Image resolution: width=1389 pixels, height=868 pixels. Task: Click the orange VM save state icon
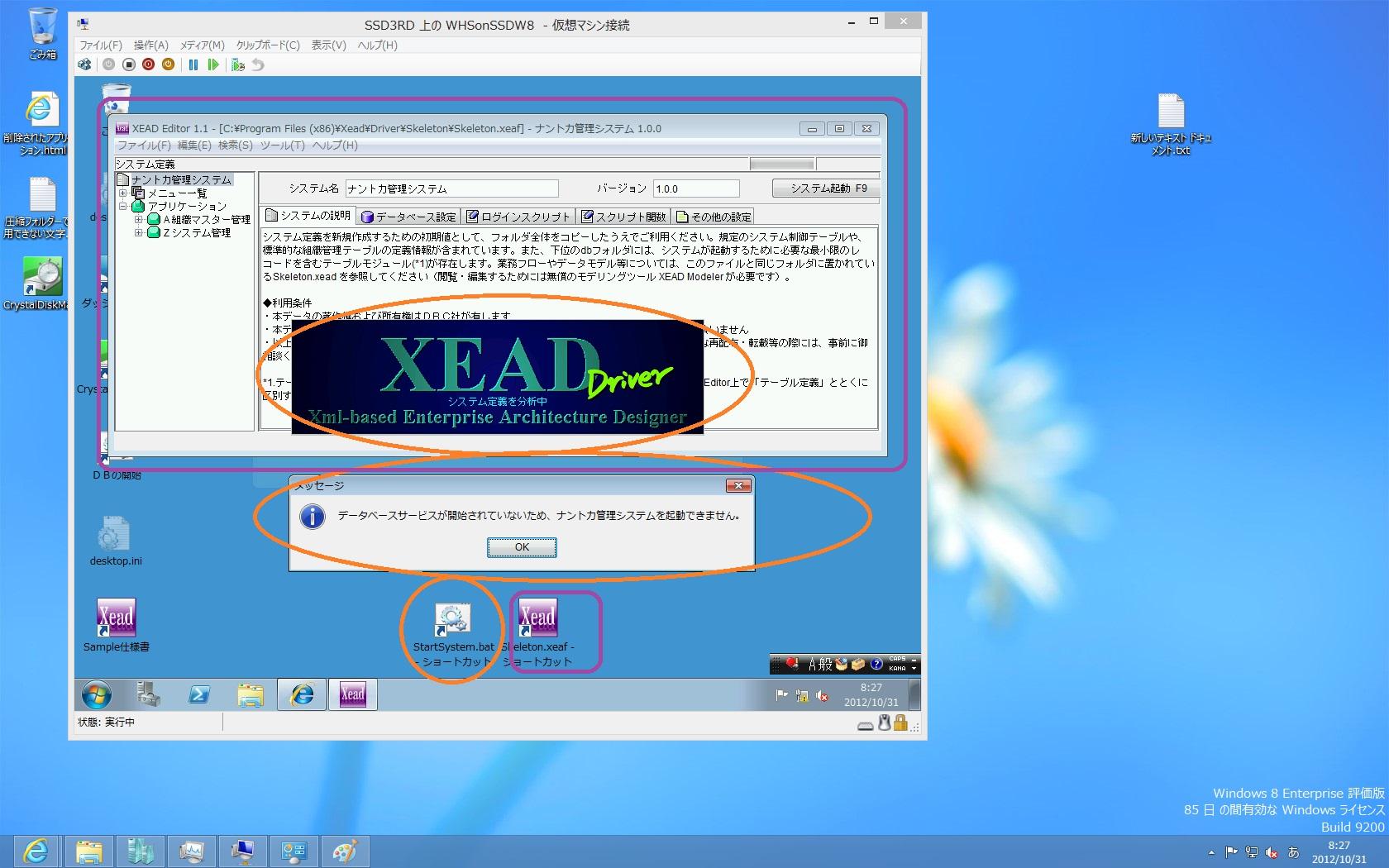pyautogui.click(x=169, y=64)
